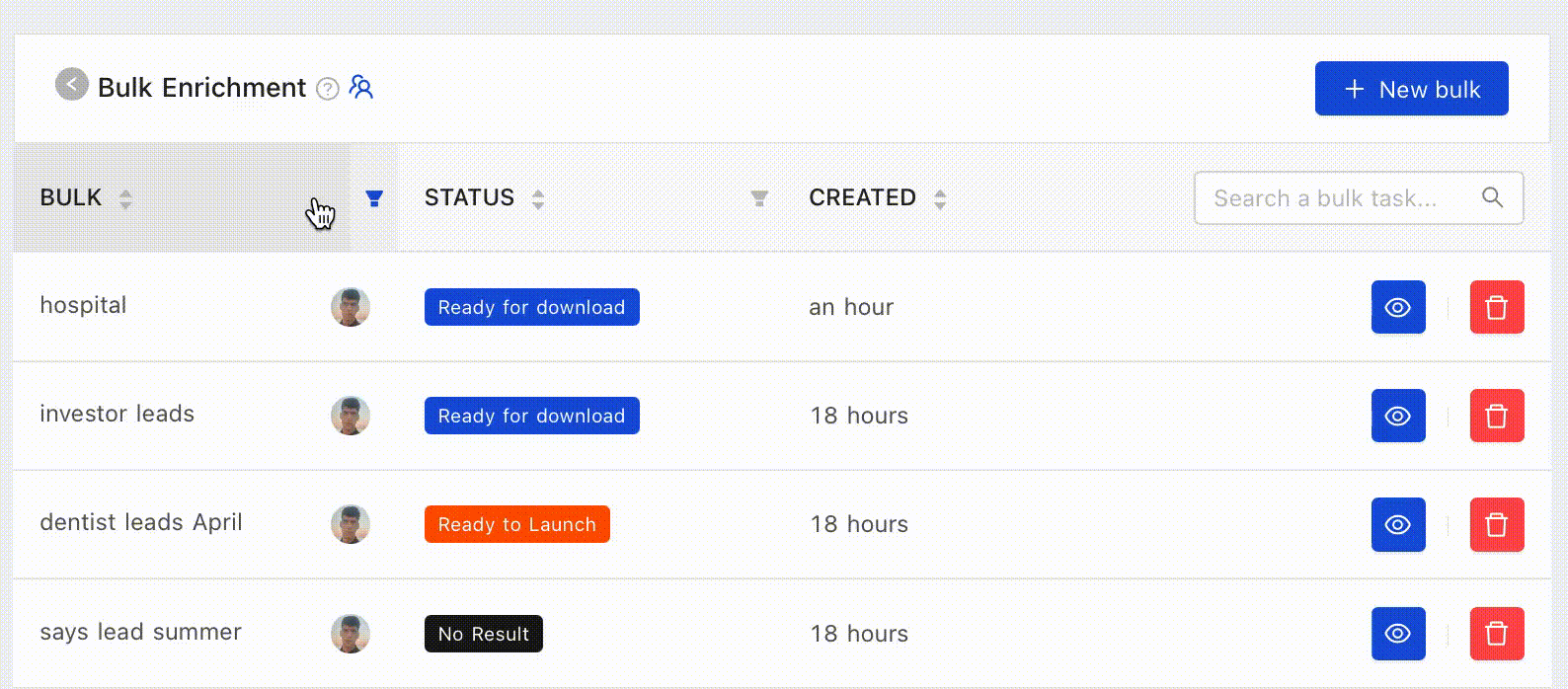Click investor leads Ready for download badge

[x=532, y=416]
